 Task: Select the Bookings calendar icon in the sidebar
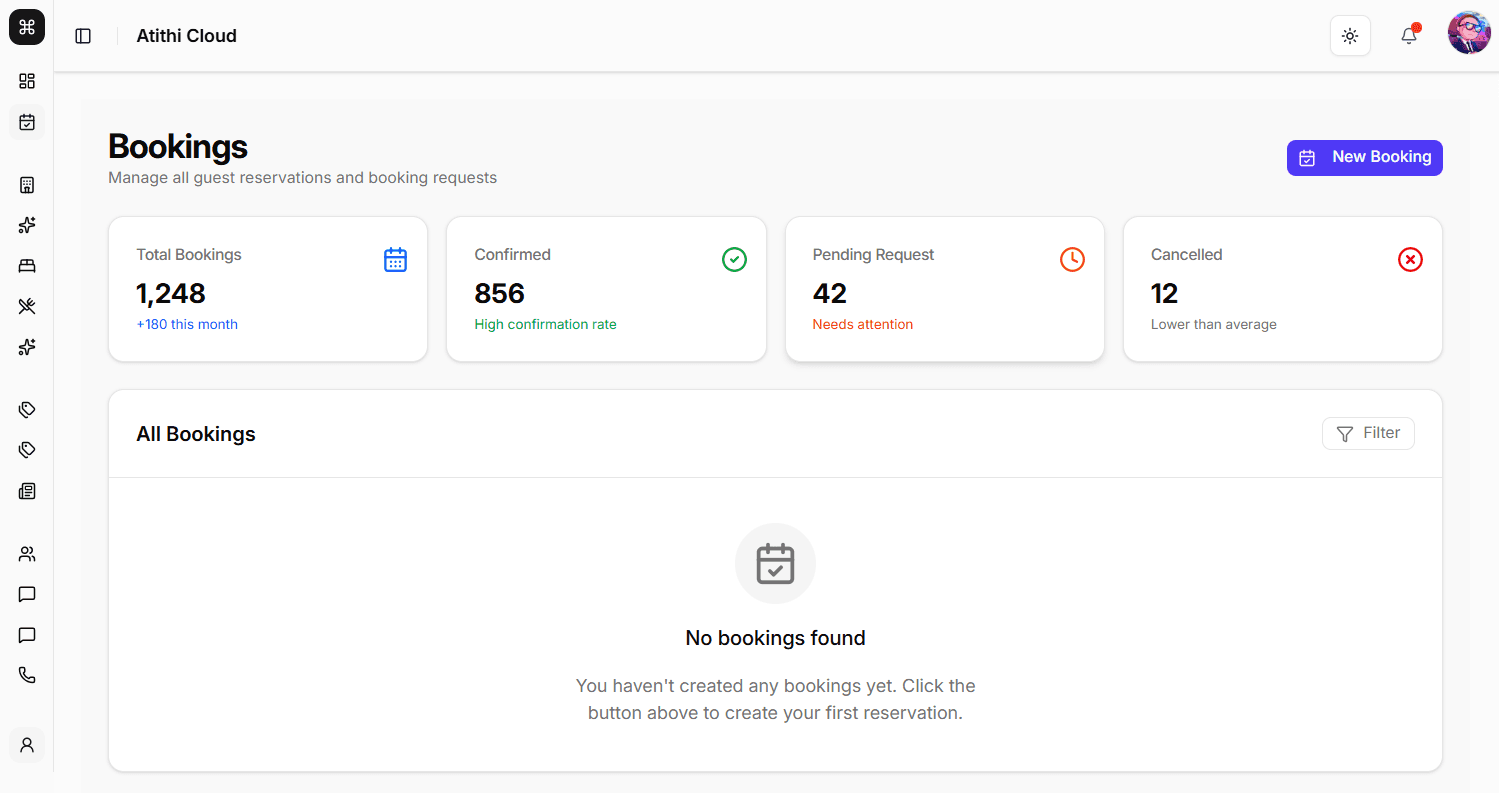point(27,122)
